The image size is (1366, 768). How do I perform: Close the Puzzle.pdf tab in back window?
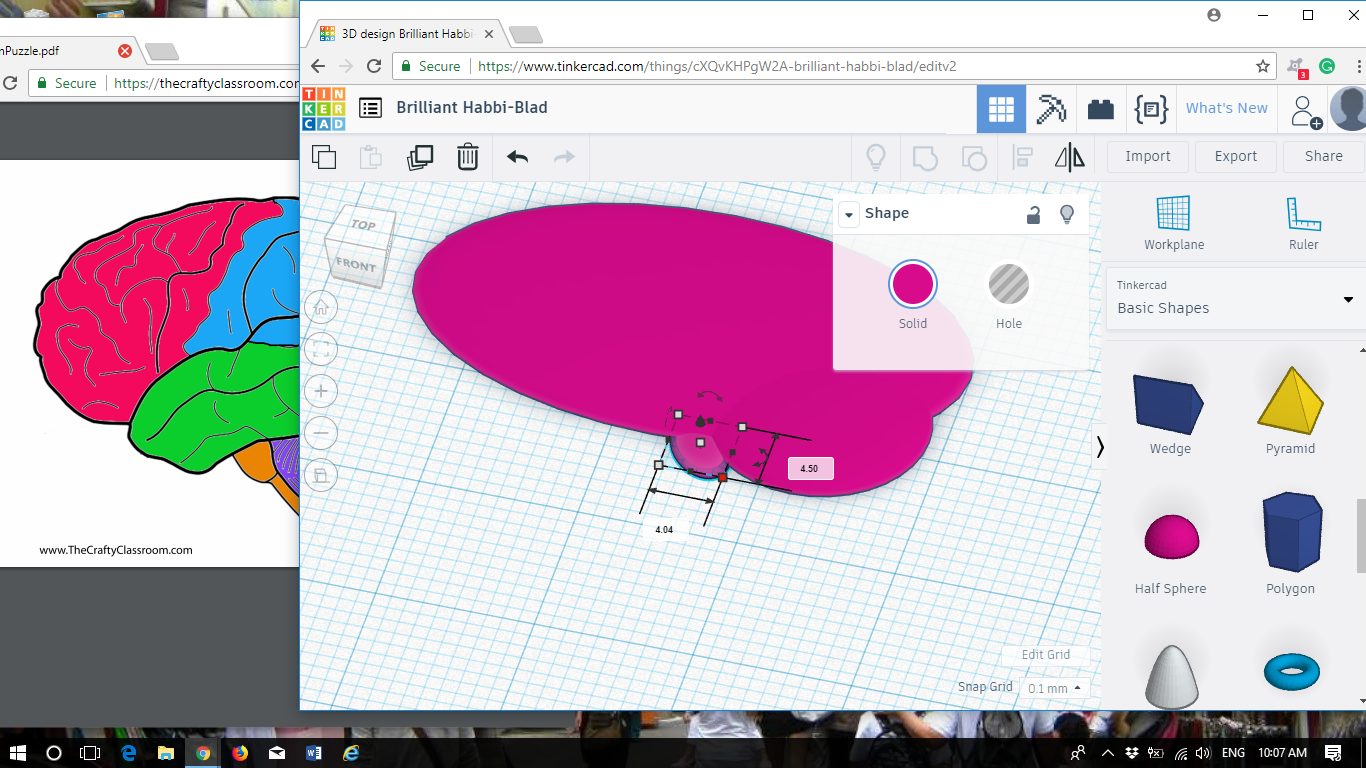125,51
